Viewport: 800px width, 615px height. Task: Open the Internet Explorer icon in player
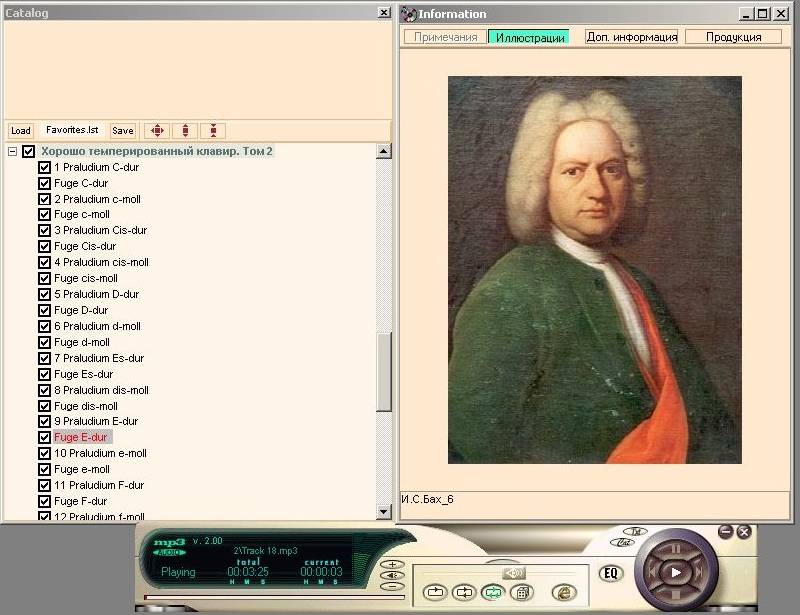[564, 592]
